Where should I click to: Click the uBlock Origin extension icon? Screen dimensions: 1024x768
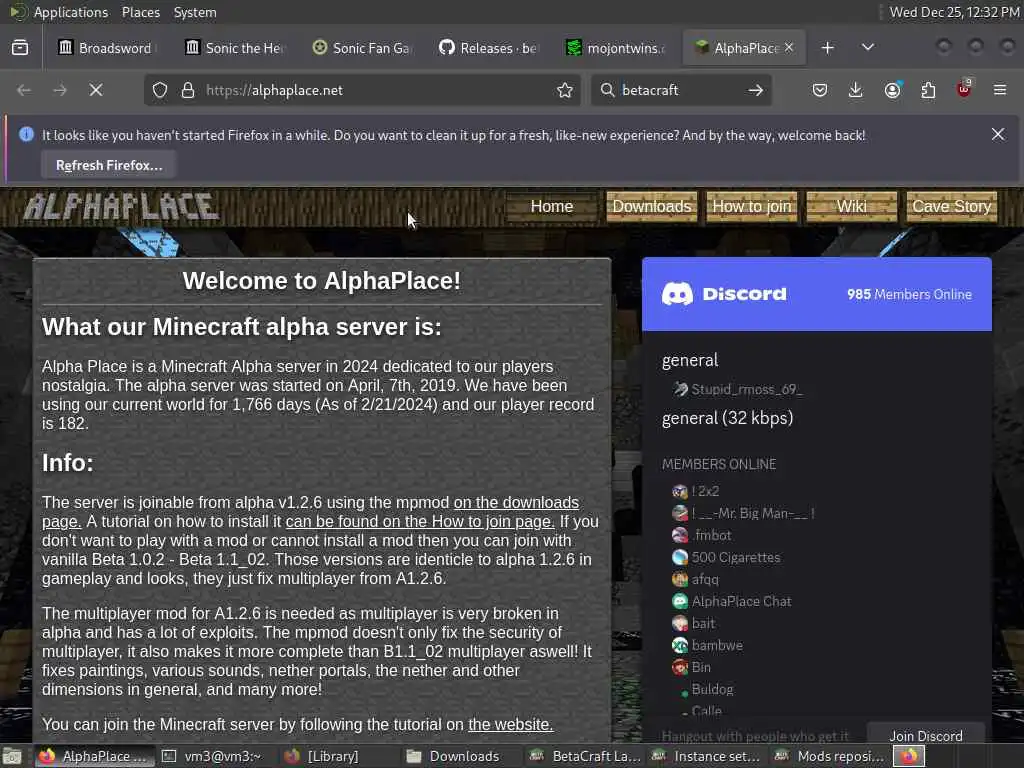coord(964,89)
